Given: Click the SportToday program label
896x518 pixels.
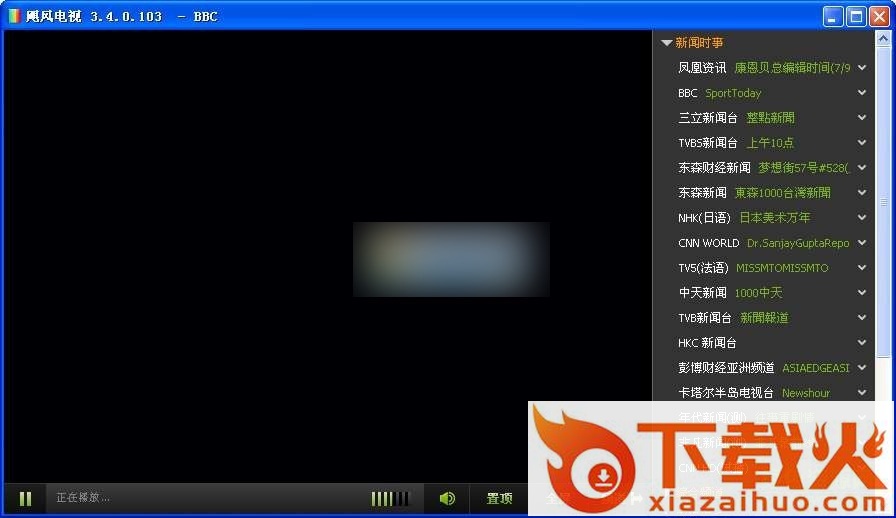Looking at the screenshot, I should (x=733, y=93).
